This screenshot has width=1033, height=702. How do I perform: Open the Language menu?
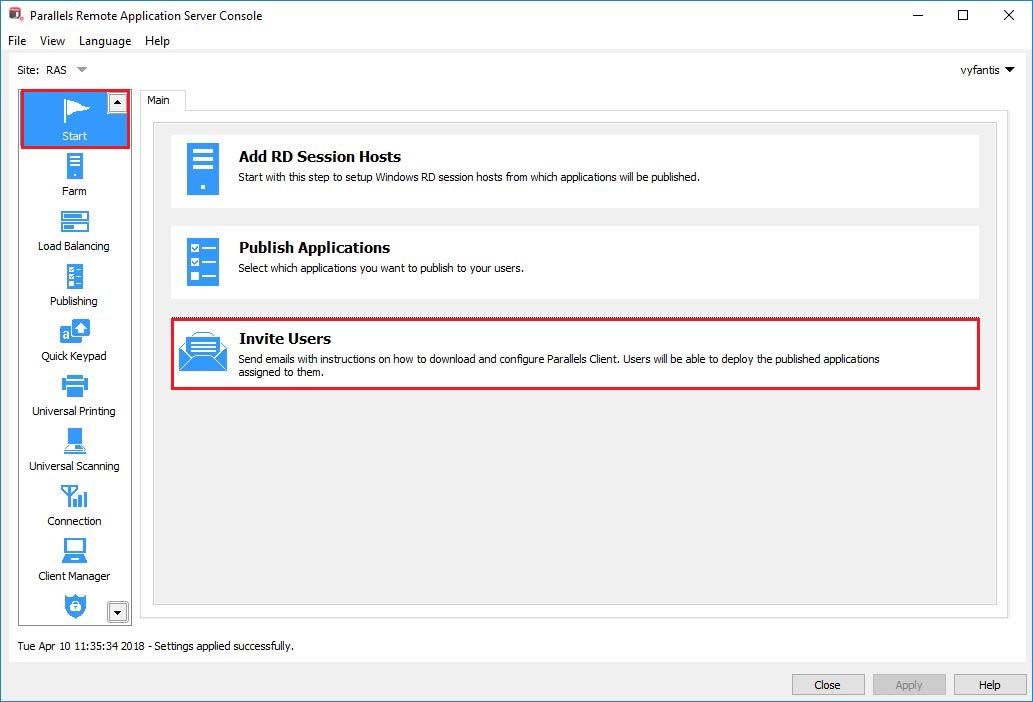click(104, 41)
